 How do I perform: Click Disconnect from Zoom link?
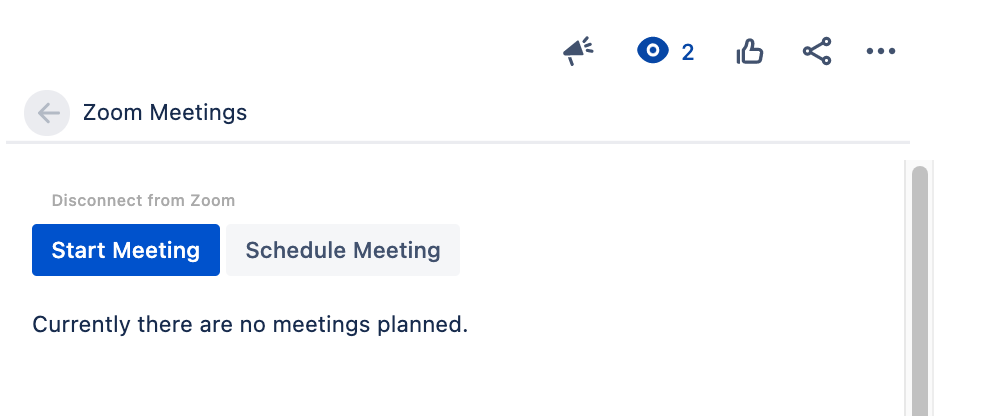[143, 200]
